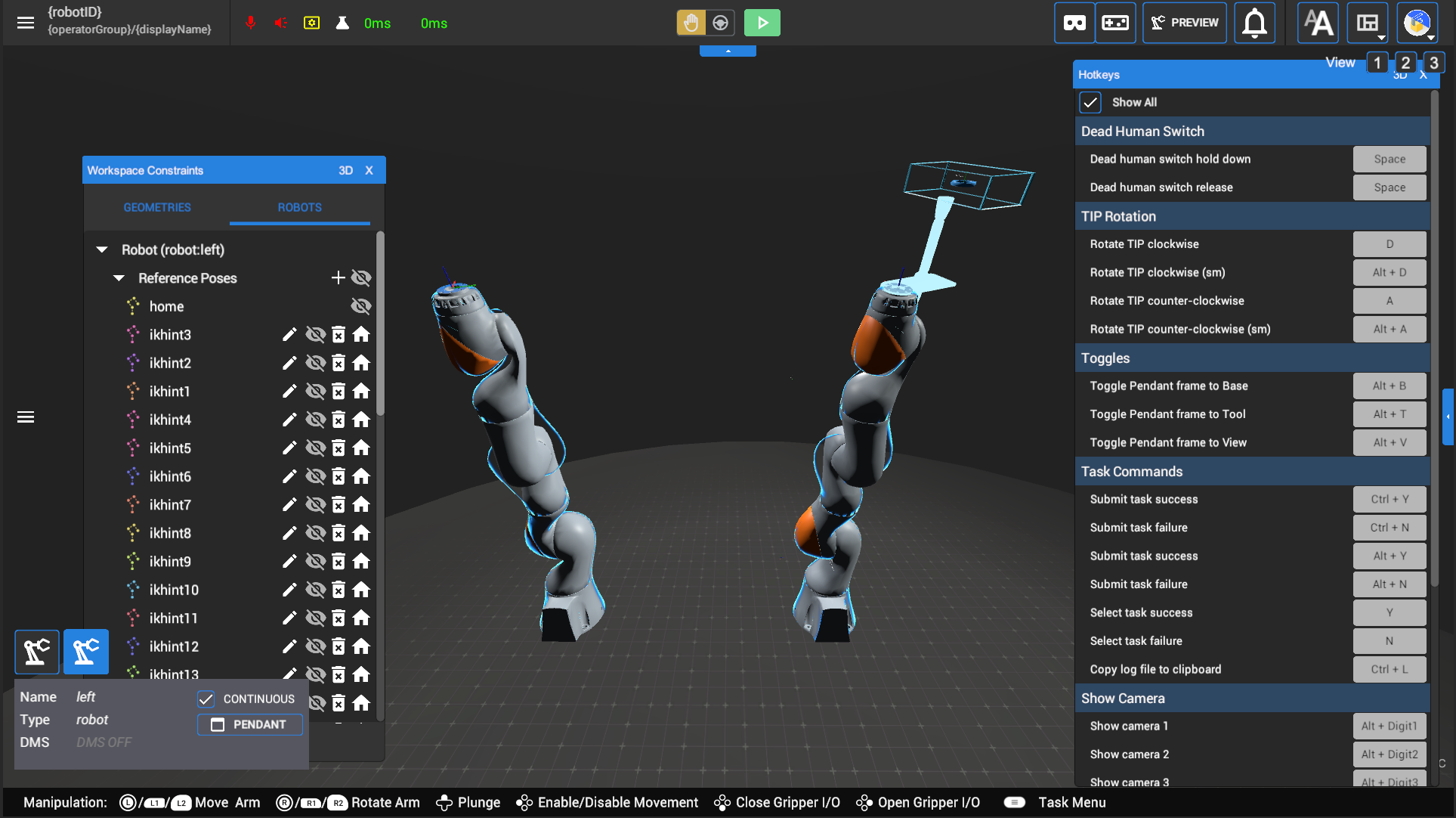Screen dimensions: 1456x818
Task: Collapse the Reference Poses node
Action: (x=119, y=278)
